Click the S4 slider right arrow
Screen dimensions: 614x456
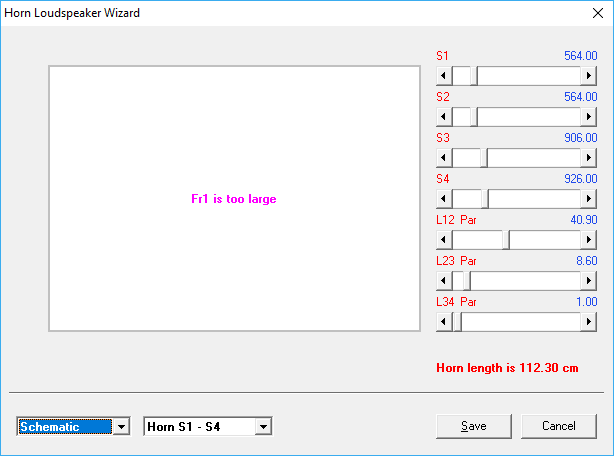589,199
